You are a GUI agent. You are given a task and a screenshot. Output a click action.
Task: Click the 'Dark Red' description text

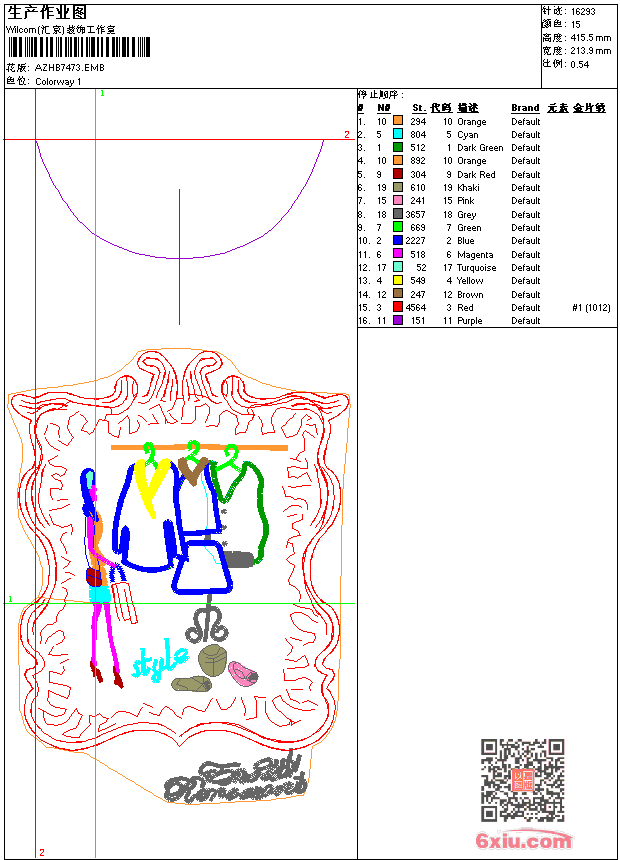click(x=476, y=174)
